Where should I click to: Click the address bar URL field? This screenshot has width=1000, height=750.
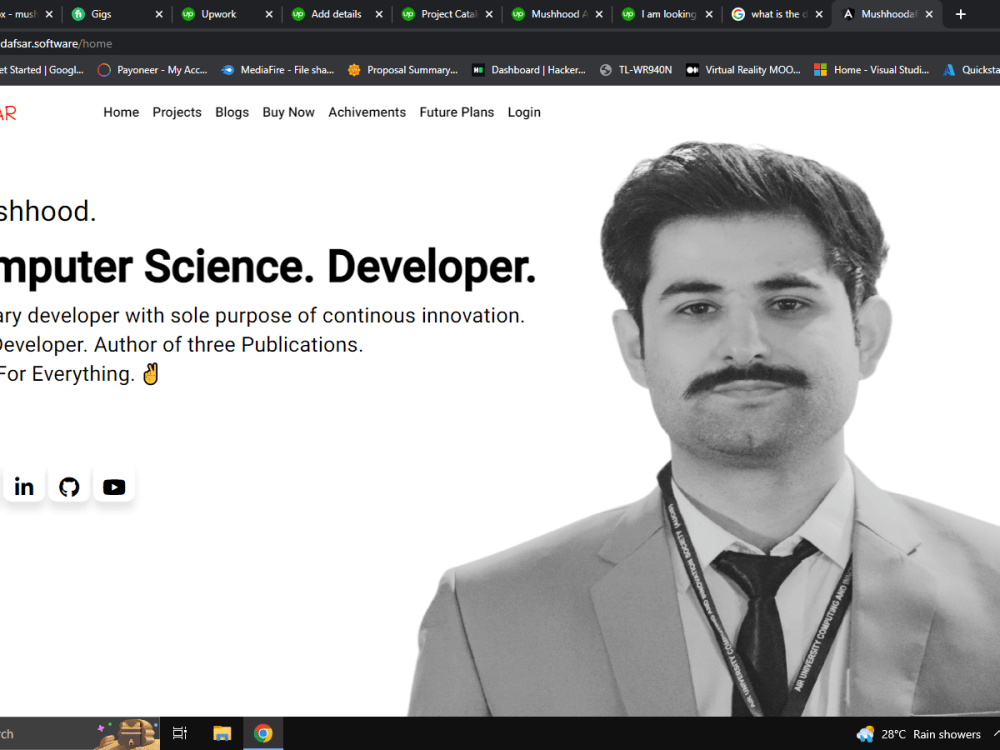pyautogui.click(x=500, y=43)
